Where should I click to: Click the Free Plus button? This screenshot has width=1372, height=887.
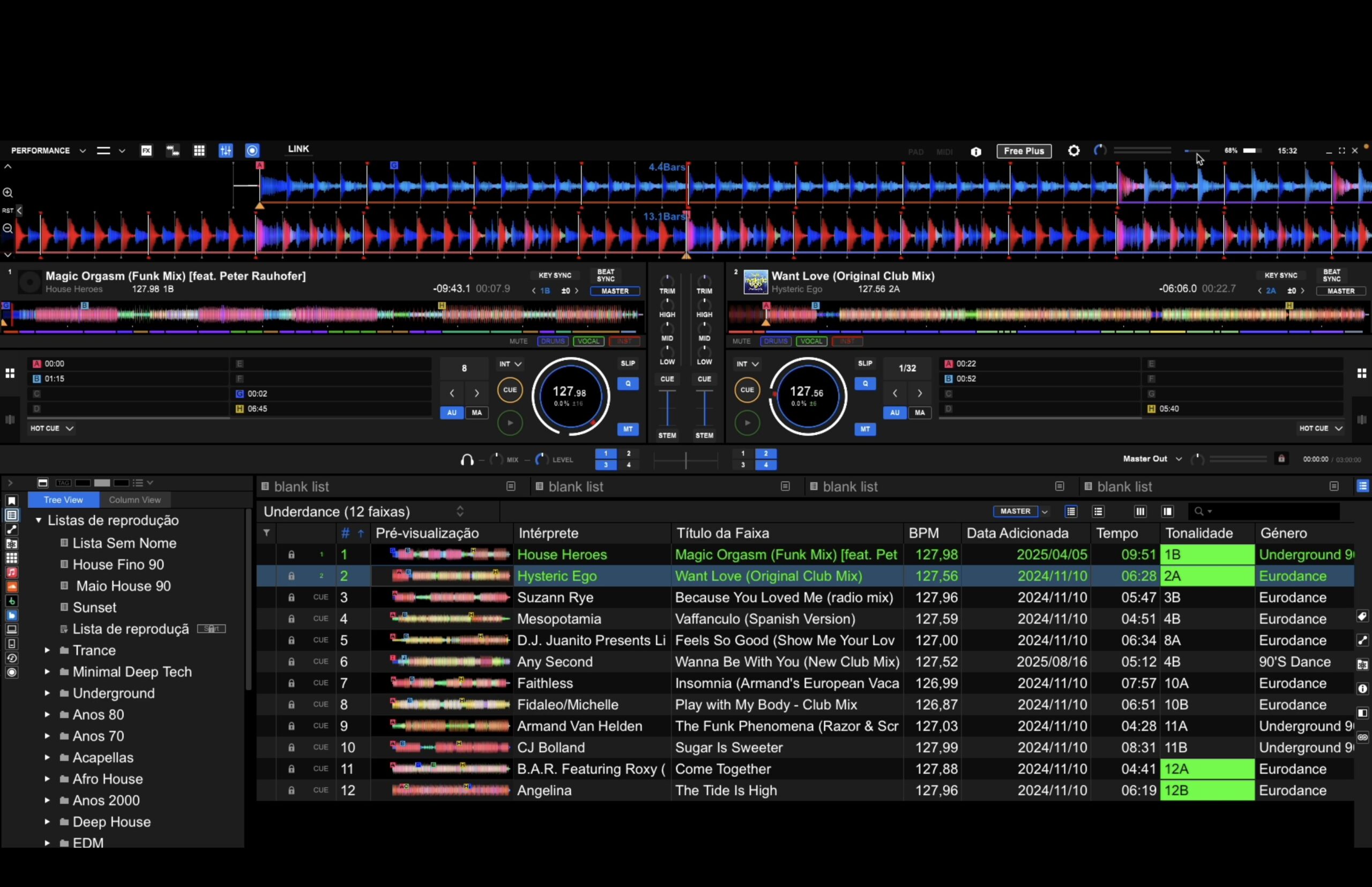pos(1024,151)
